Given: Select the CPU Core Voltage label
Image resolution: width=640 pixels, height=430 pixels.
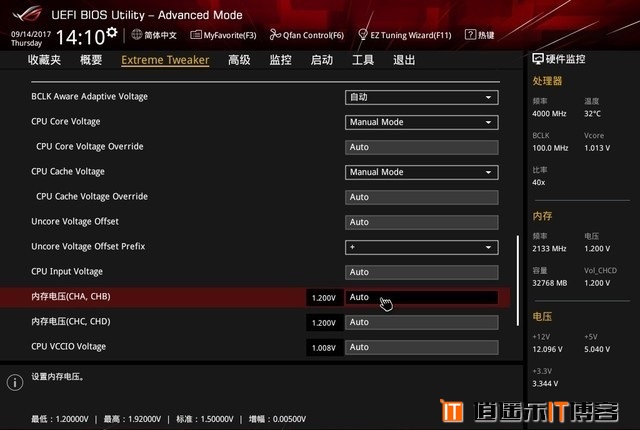Looking at the screenshot, I should point(66,122).
